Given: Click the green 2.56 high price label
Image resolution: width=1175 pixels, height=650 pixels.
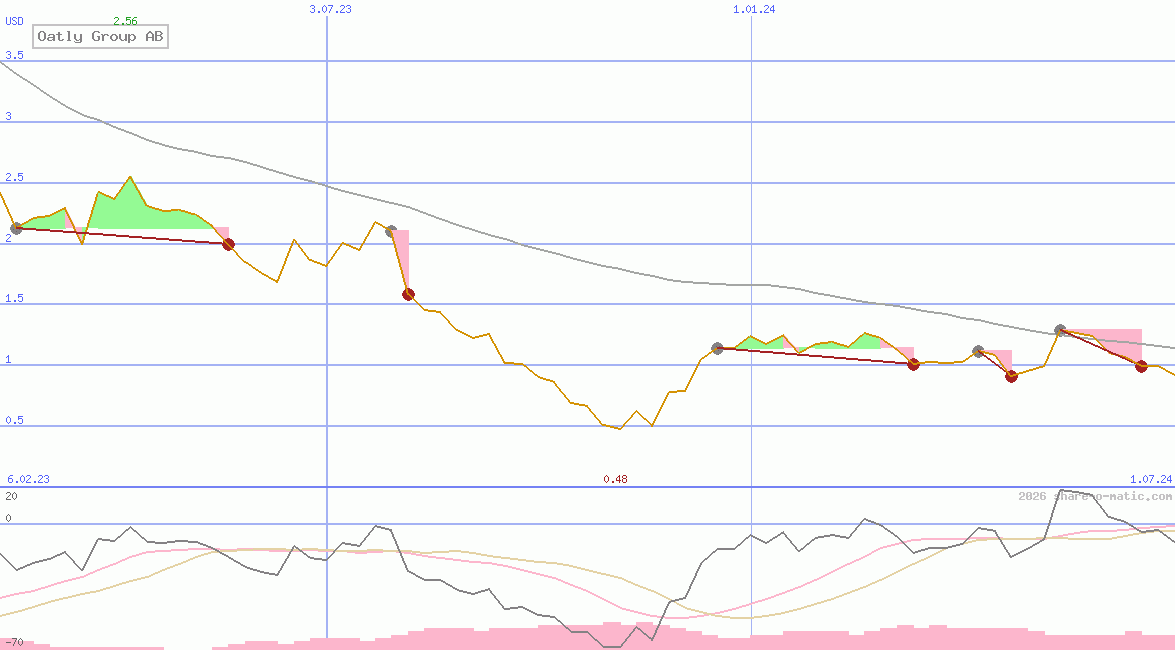Looking at the screenshot, I should [125, 21].
